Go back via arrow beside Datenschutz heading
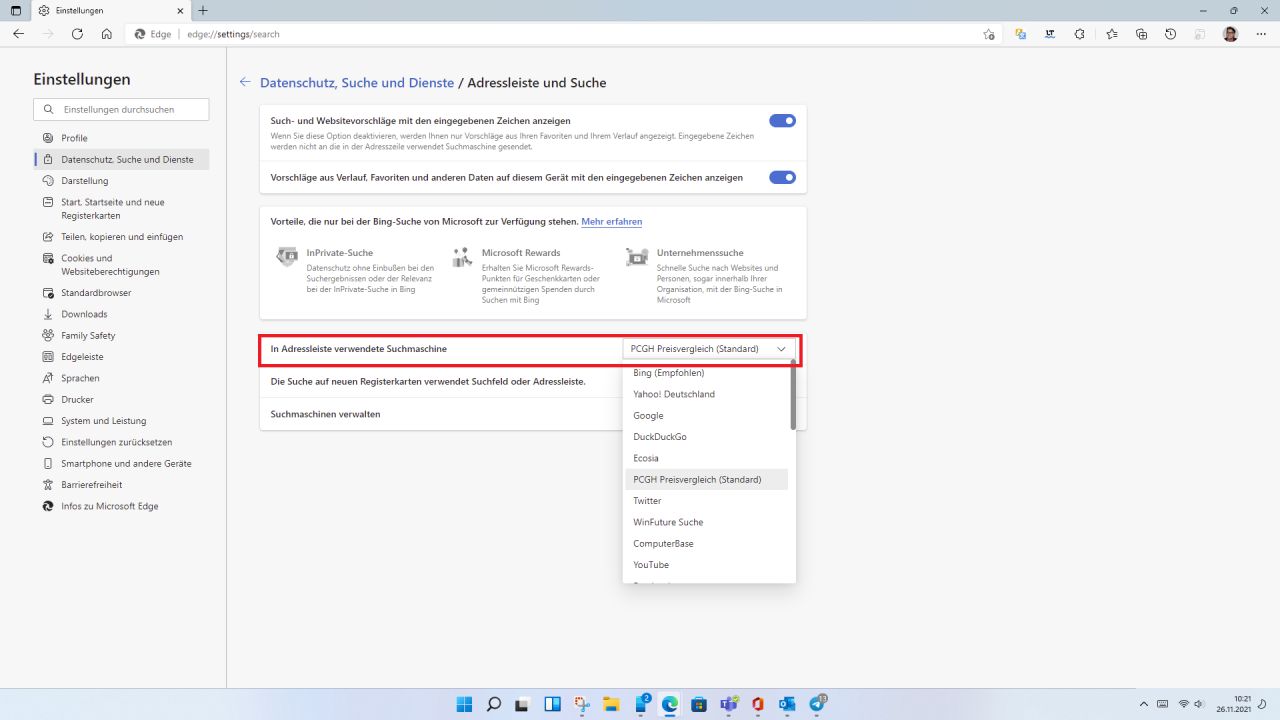The height and width of the screenshot is (720, 1280). click(245, 83)
